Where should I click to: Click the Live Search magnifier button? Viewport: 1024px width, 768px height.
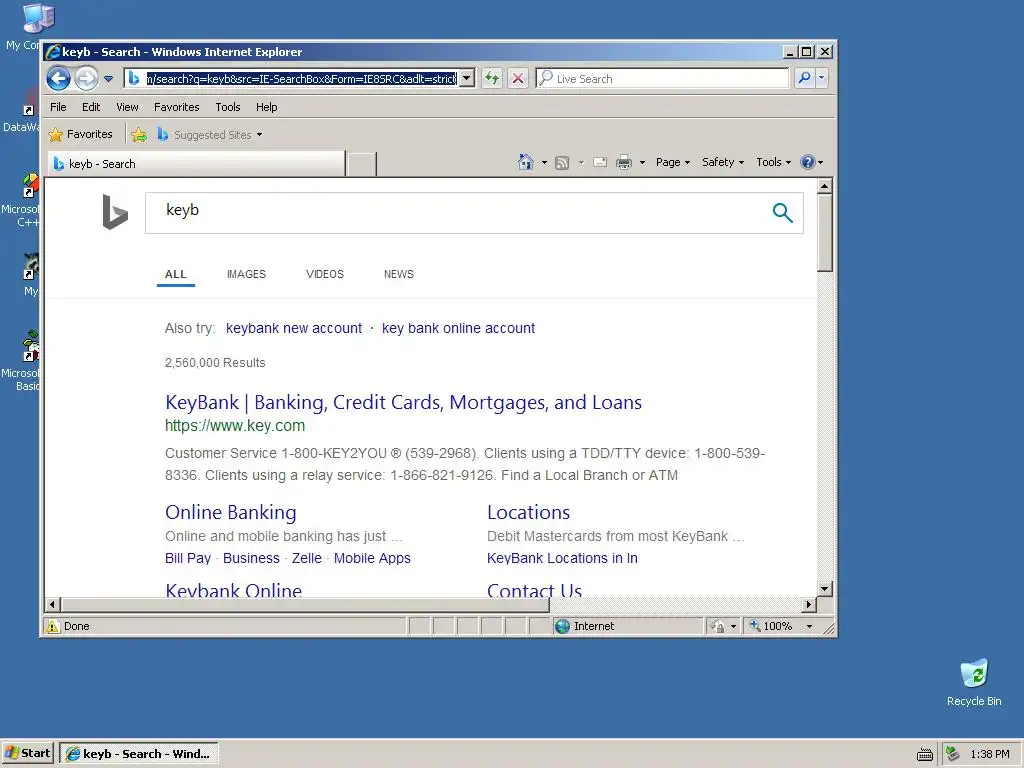click(805, 78)
